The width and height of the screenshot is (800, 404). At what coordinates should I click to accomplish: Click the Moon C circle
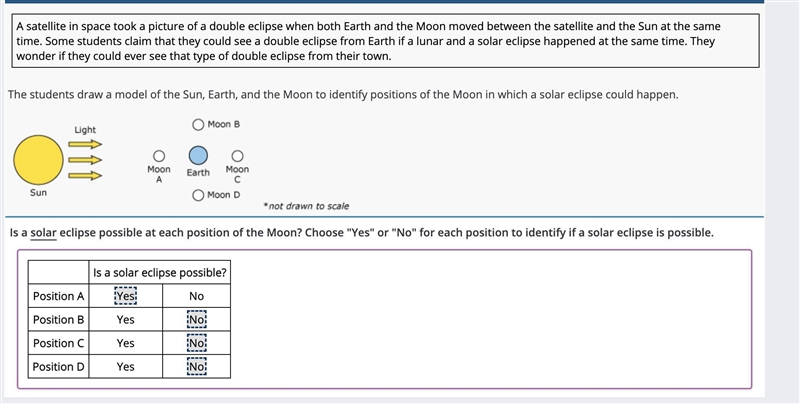pos(237,156)
